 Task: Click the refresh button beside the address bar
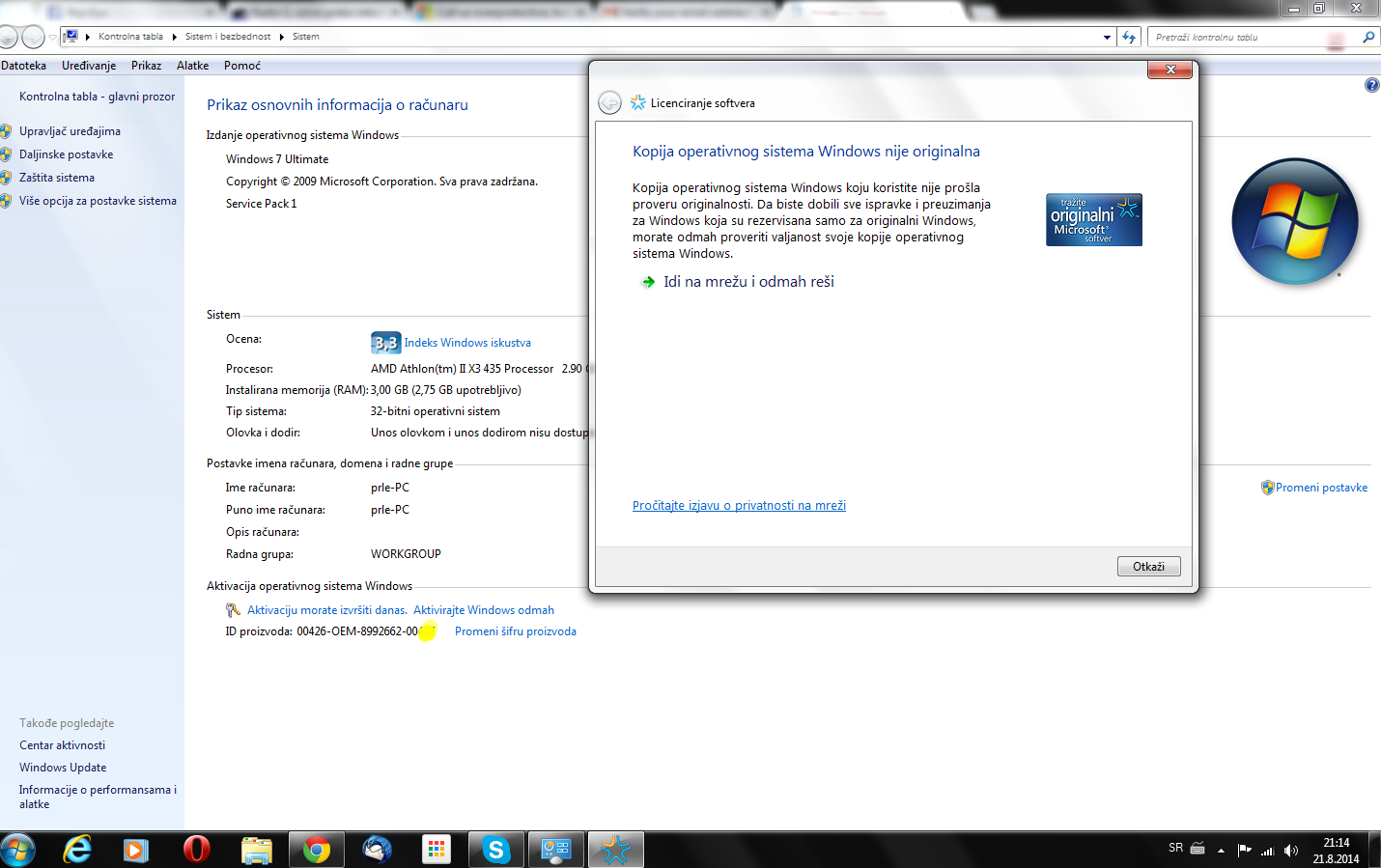[x=1129, y=37]
